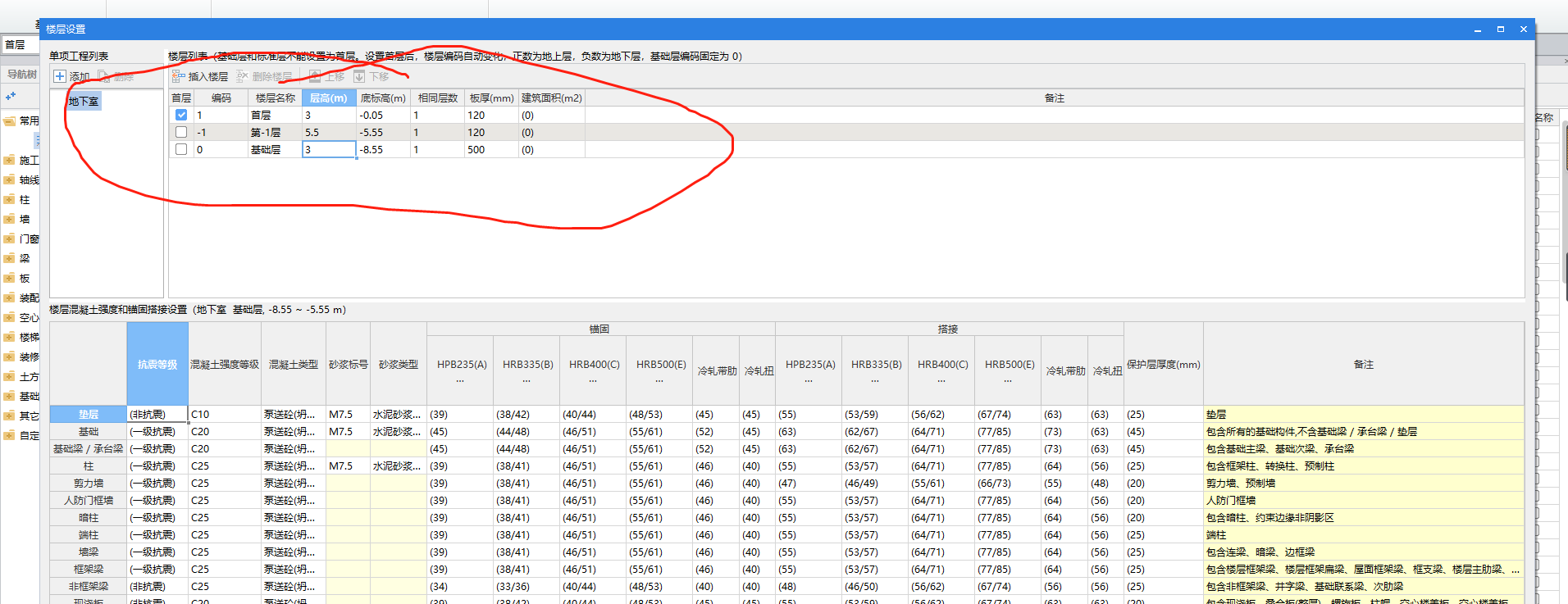This screenshot has height=604, width=1568.
Task: Check the 首层 checkbox for 第-1层
Action: tap(181, 132)
